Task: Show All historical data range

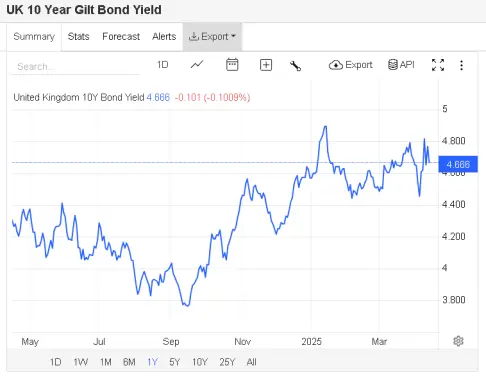Action: tap(252, 362)
